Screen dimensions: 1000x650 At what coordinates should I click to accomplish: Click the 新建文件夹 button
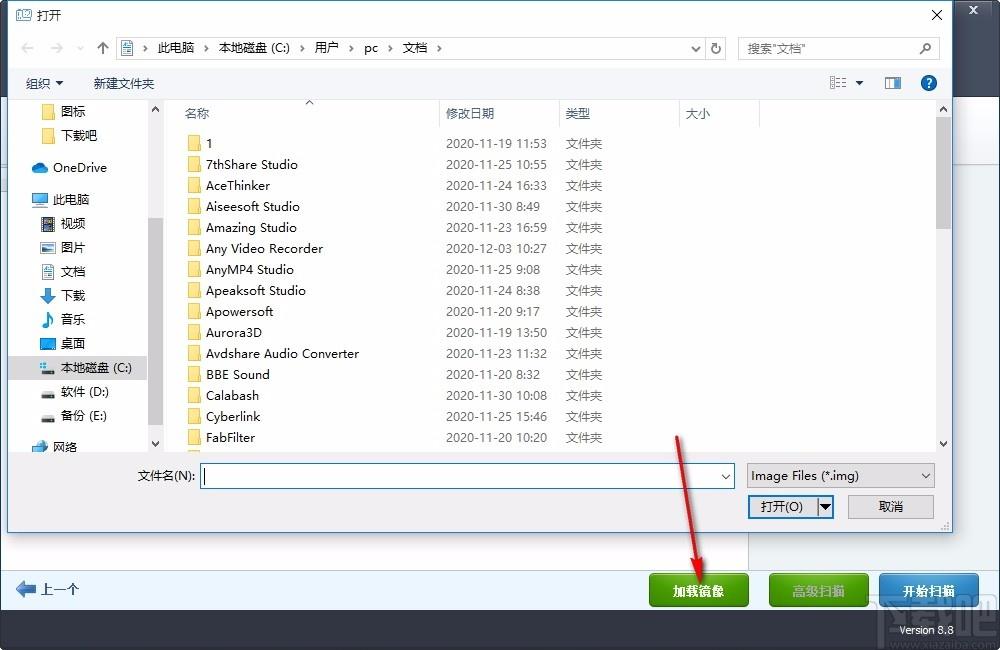pos(124,84)
